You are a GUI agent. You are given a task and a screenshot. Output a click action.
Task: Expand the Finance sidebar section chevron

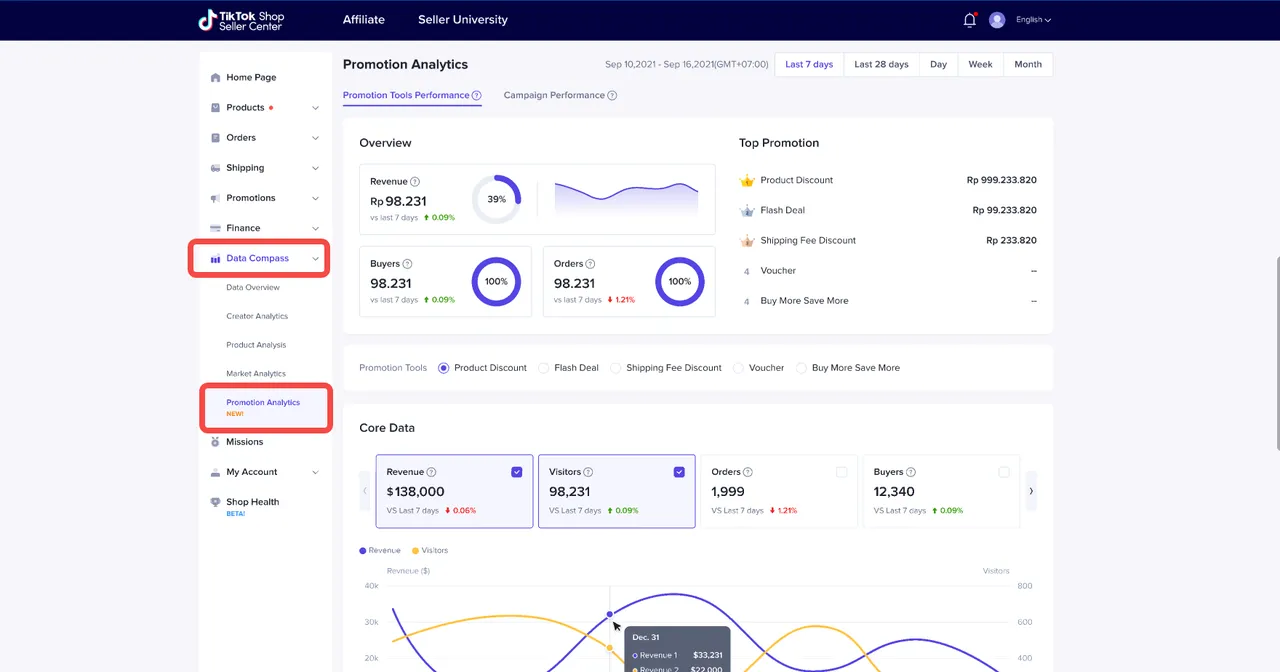(315, 228)
